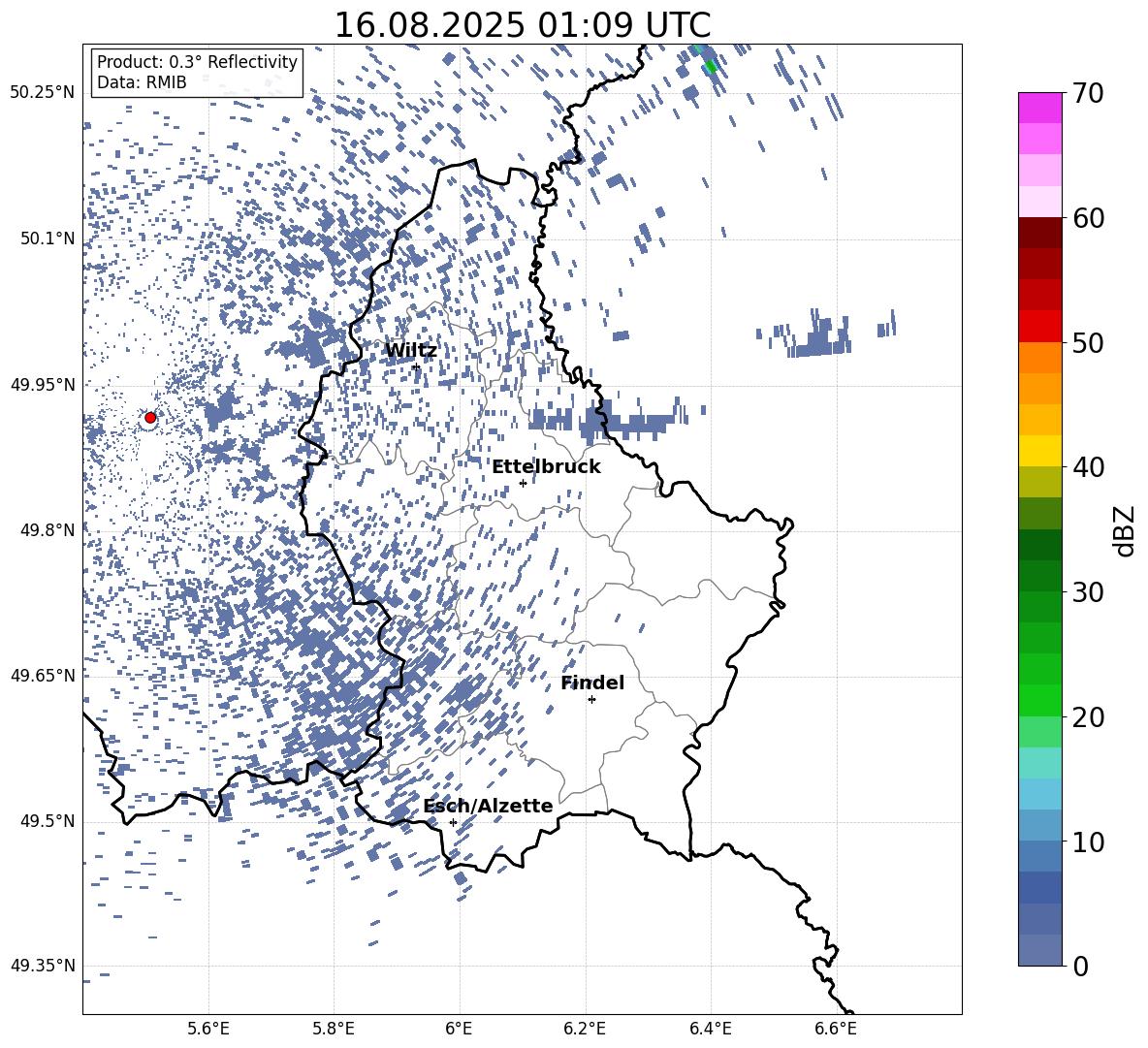Click the "Data: RMIB" label
This screenshot has height=1048, width=1148.
(x=142, y=82)
